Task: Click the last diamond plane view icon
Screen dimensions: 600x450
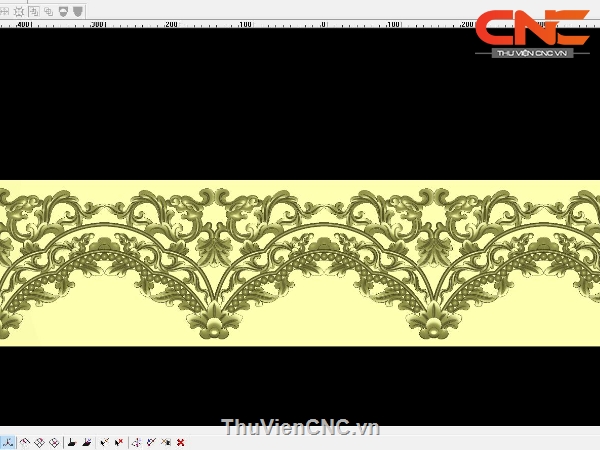Action: click(53, 441)
